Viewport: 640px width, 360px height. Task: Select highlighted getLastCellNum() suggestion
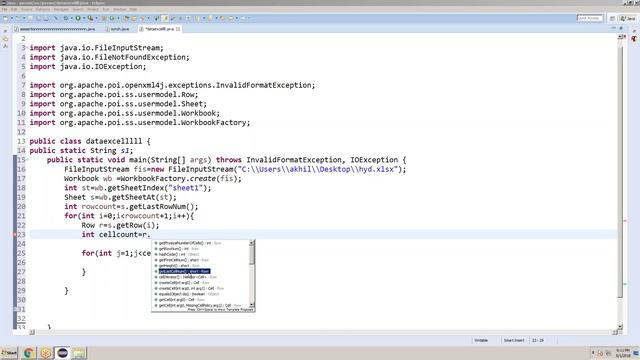click(184, 271)
